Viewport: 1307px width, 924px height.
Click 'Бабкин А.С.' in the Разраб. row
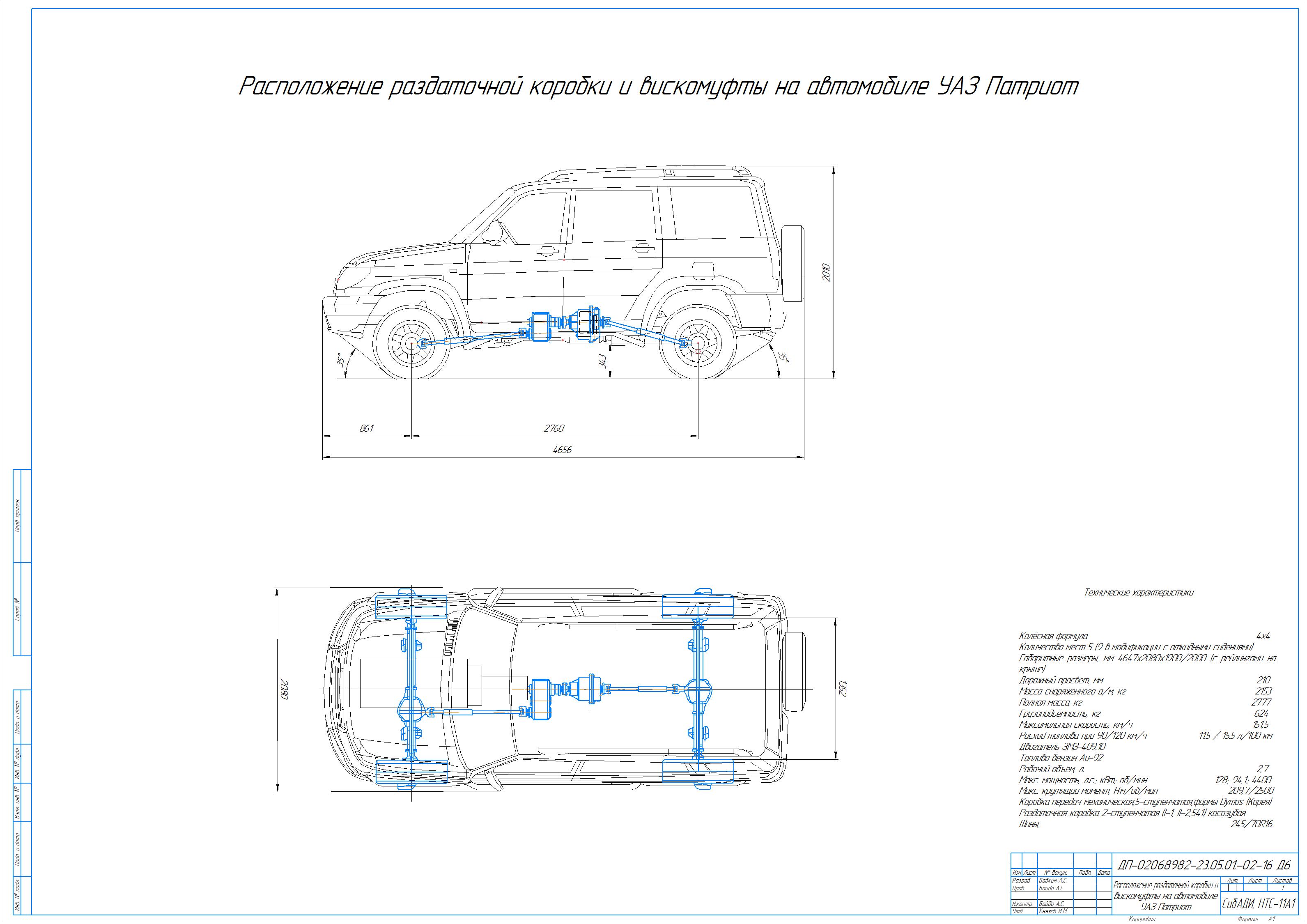[1053, 880]
